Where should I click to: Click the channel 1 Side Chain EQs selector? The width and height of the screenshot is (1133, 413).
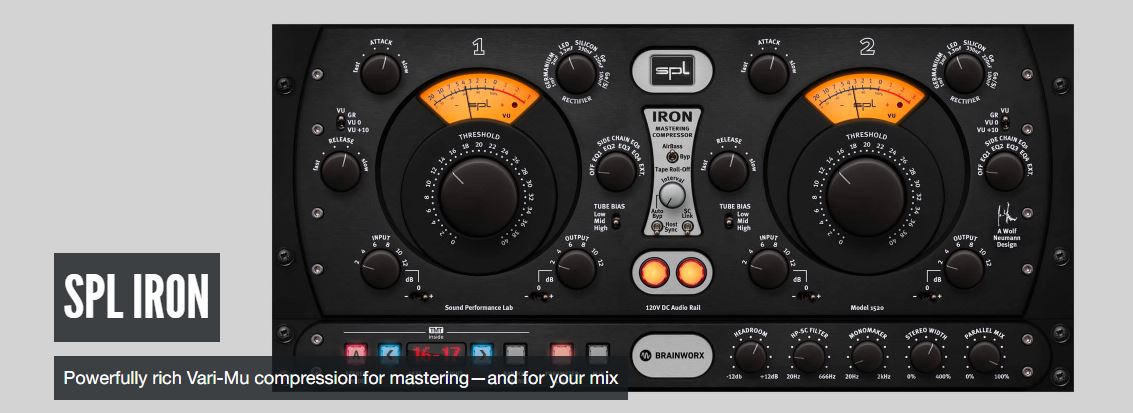[x=616, y=171]
